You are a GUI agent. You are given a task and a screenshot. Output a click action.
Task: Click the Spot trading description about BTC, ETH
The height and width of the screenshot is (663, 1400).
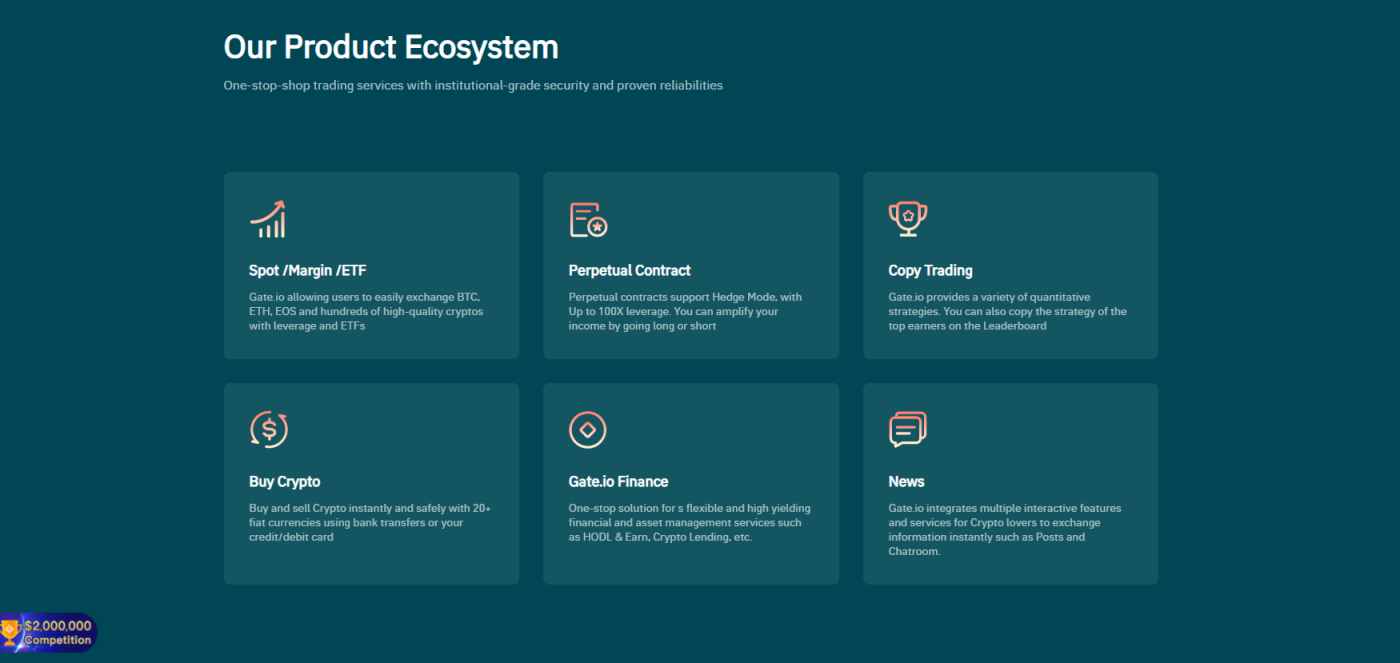click(366, 311)
